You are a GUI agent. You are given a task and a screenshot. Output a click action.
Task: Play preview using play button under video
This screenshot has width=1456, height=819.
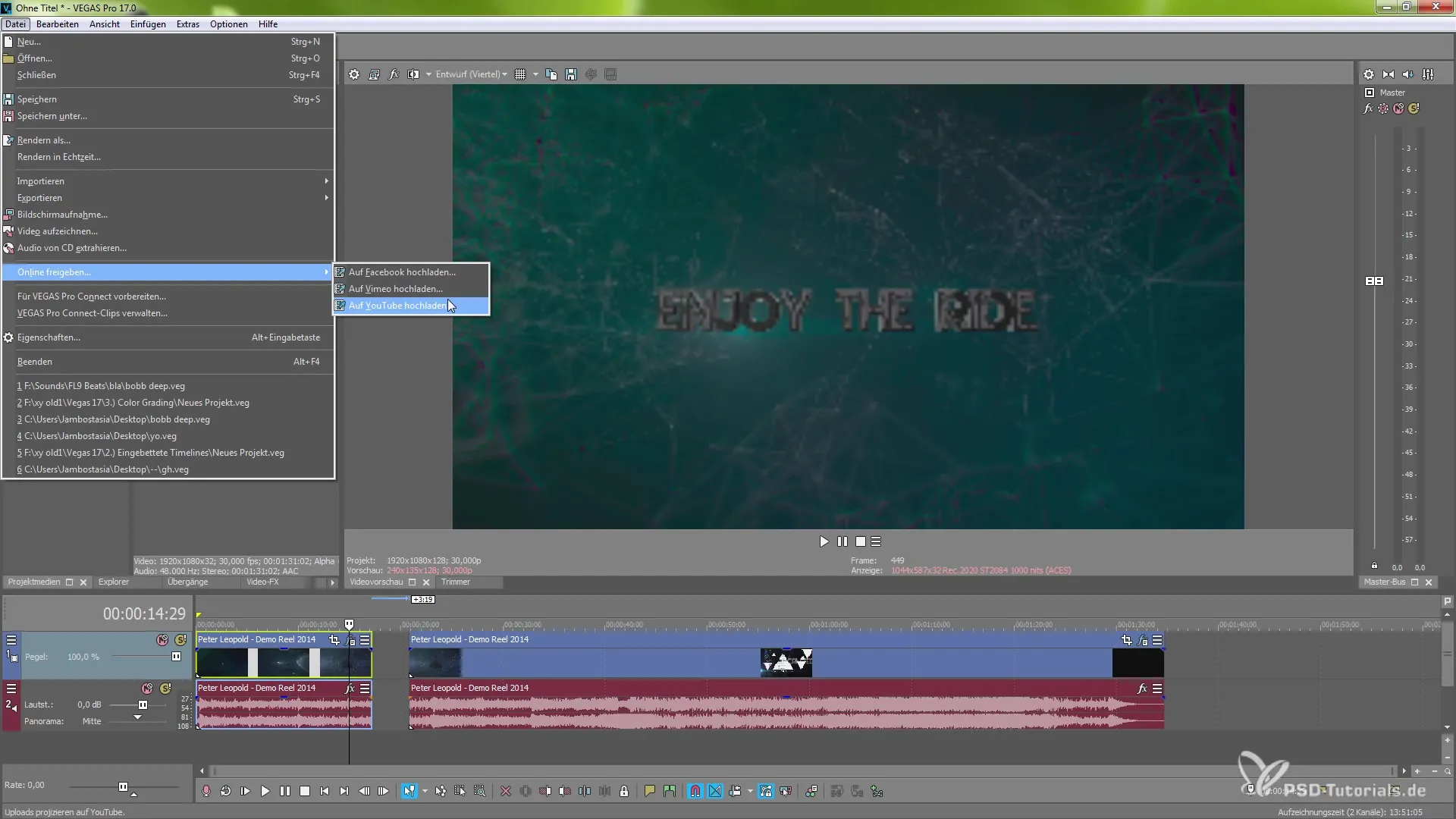coord(824,541)
